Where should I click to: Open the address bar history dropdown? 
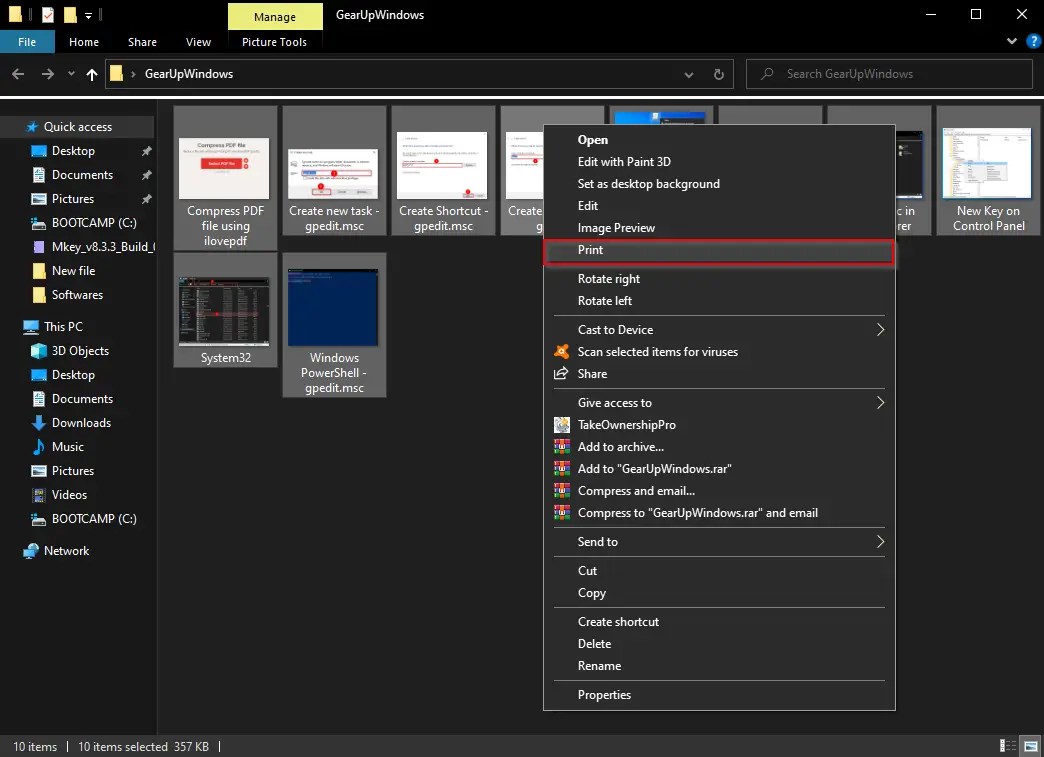tap(689, 74)
